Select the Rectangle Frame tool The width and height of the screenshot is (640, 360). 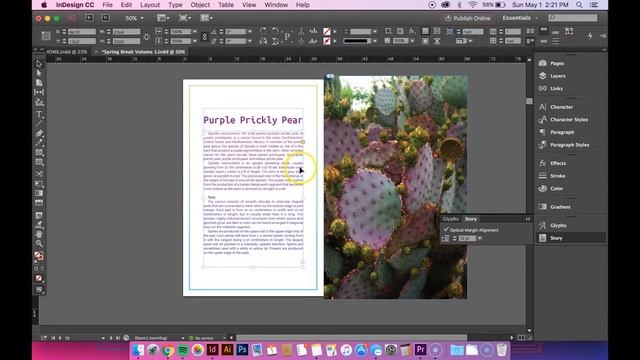click(39, 153)
